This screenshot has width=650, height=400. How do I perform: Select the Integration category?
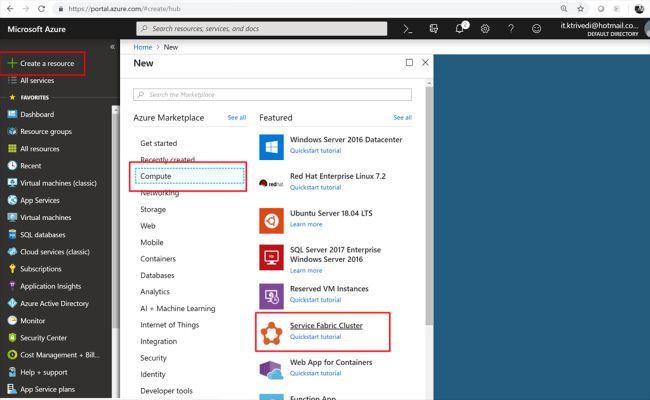[158, 342]
